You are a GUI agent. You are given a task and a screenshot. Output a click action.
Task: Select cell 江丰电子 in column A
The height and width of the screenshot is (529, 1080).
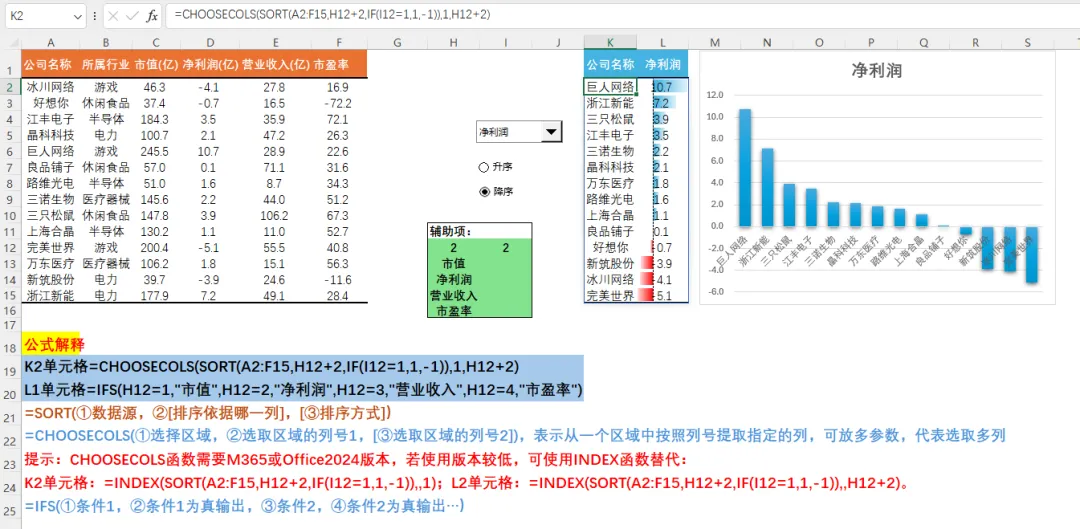50,119
